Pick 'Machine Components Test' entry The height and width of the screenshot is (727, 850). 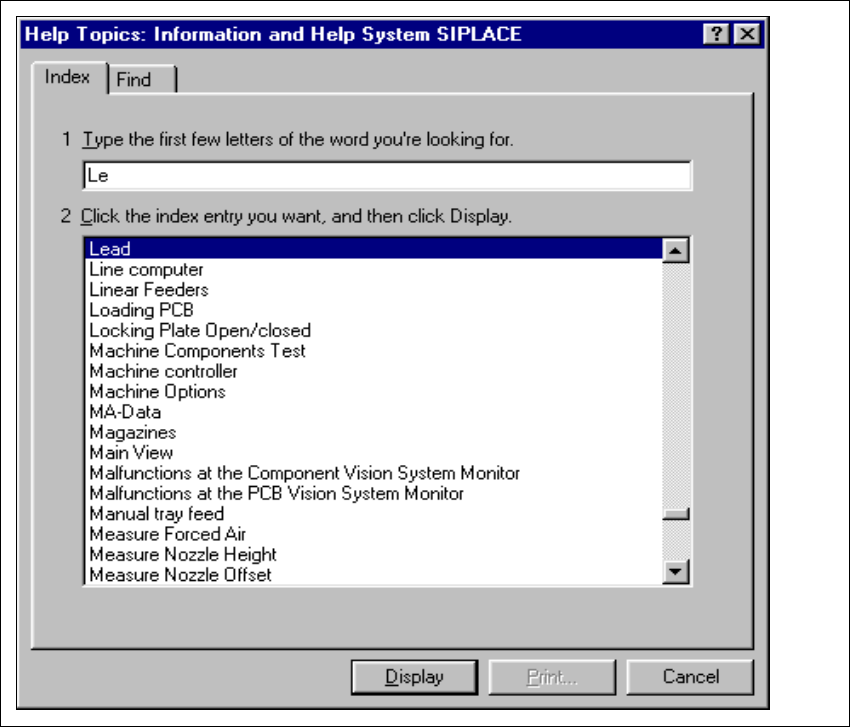374,351
